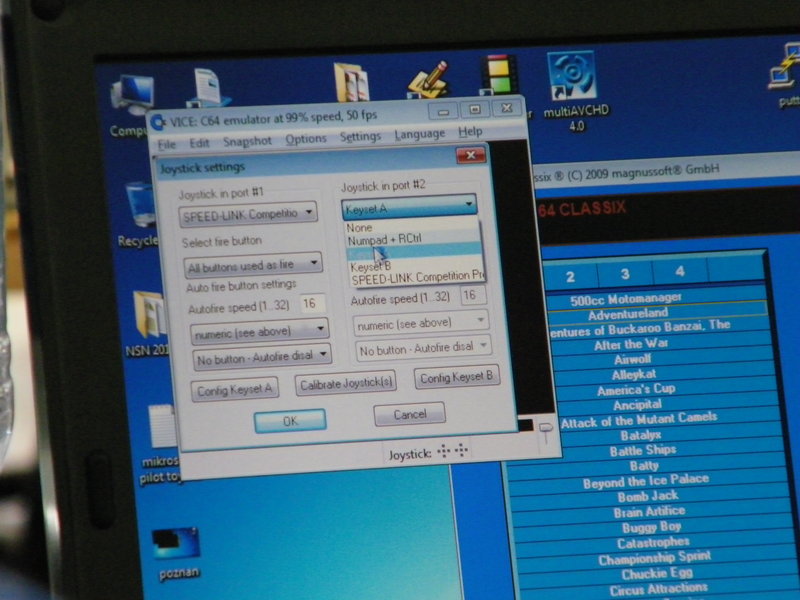Click port #1 autofire speed field
Image resolution: width=800 pixels, height=600 pixels.
pyautogui.click(x=309, y=303)
